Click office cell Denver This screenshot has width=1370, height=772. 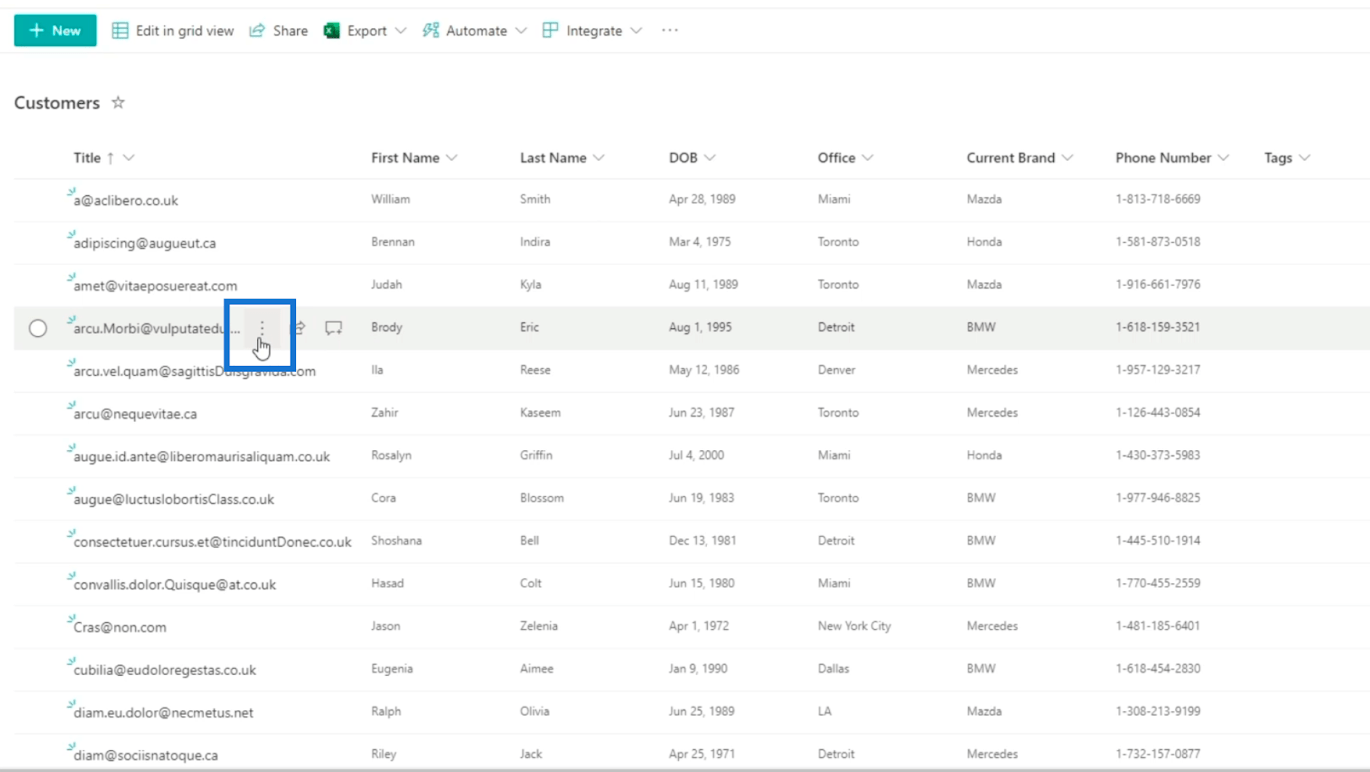pos(837,370)
